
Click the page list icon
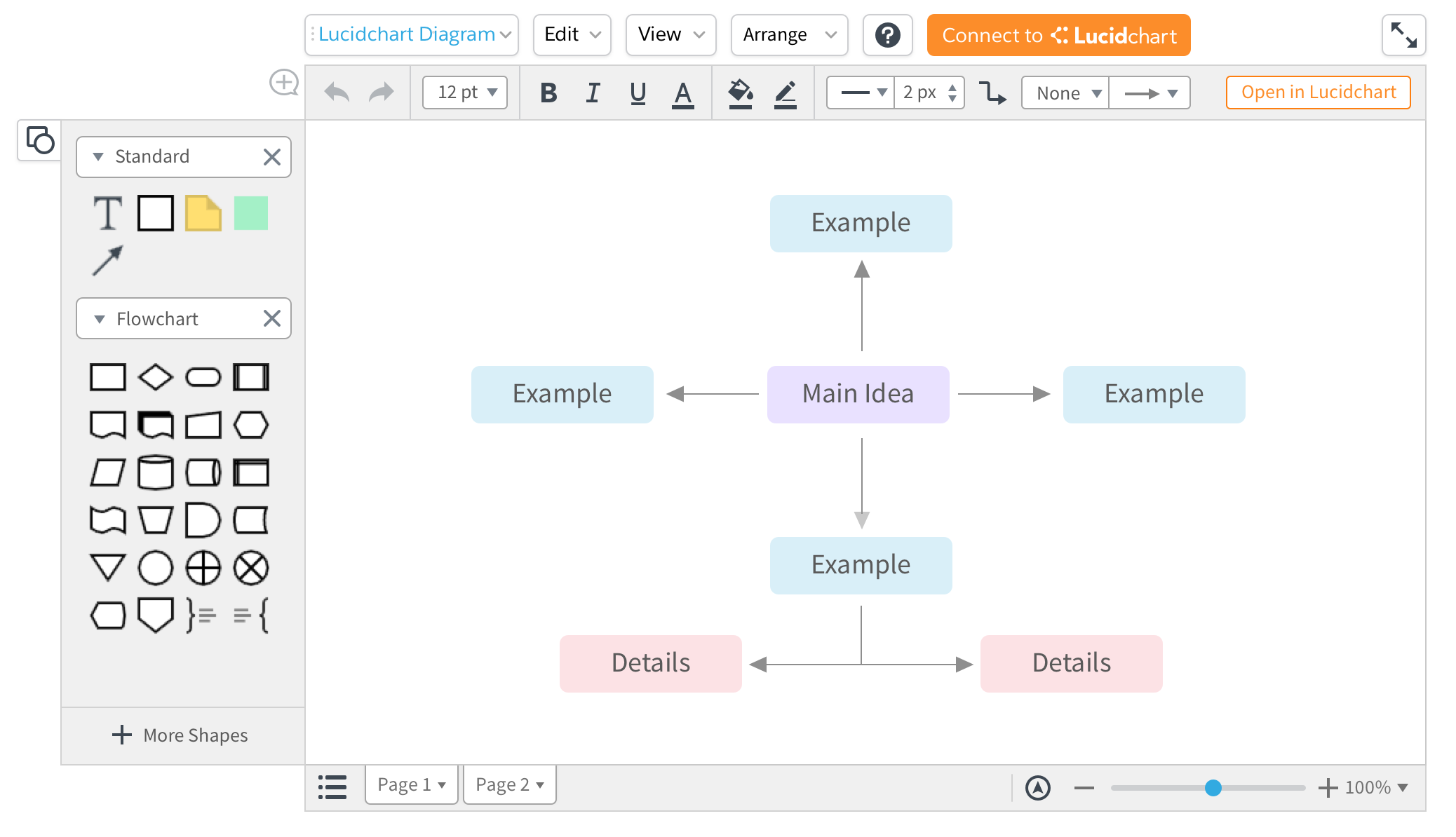point(332,787)
